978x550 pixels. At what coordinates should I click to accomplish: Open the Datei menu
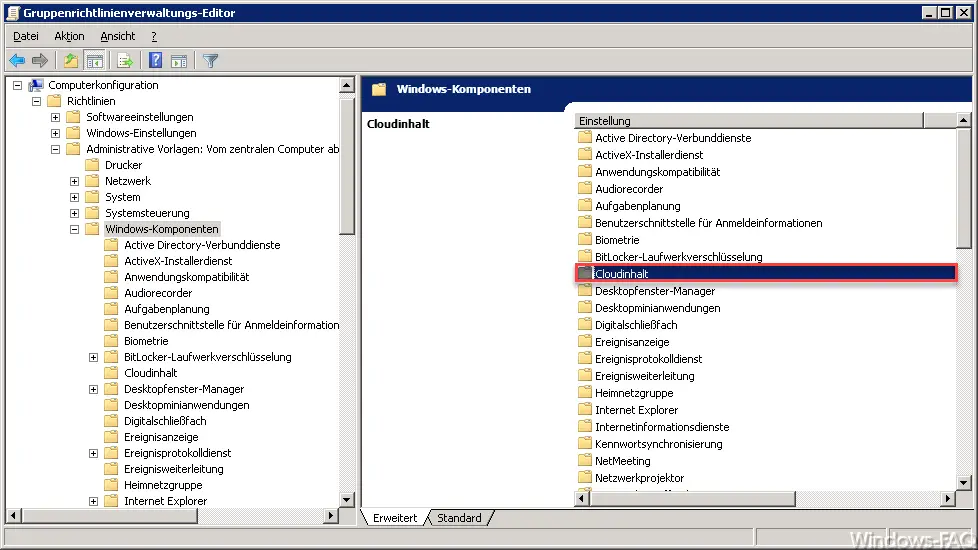pos(26,36)
